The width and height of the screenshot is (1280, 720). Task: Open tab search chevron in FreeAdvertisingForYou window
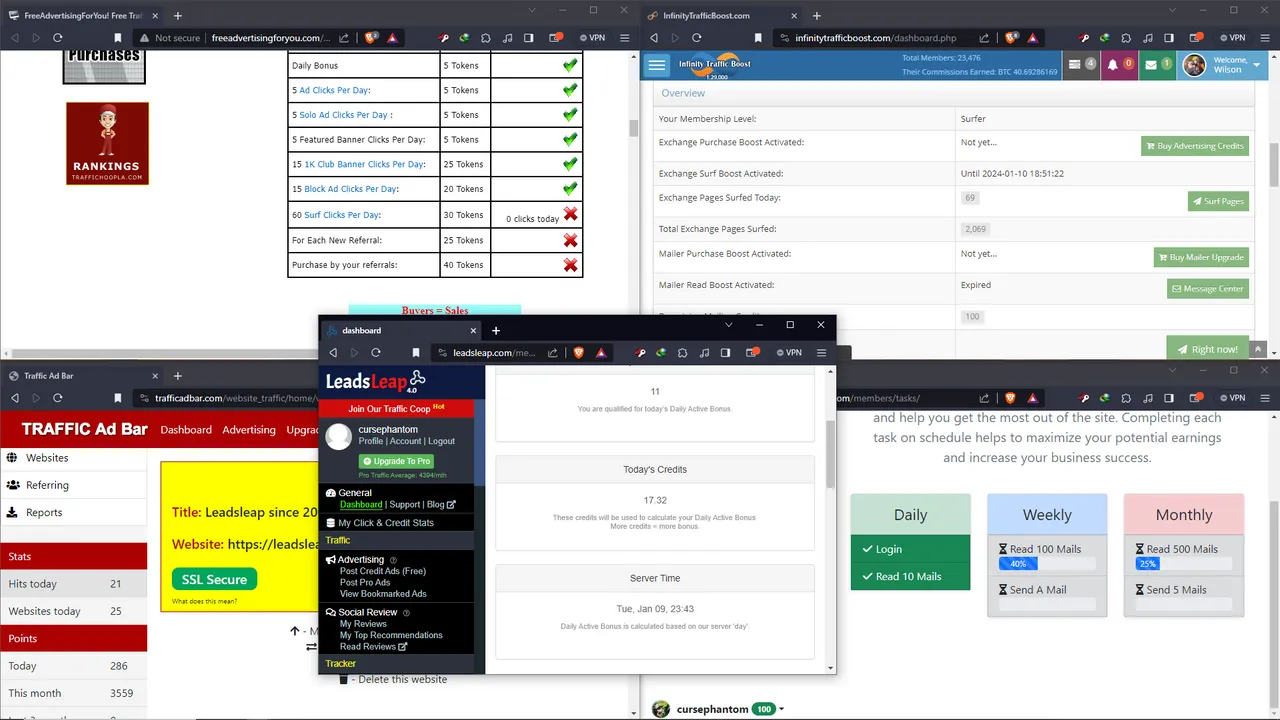[x=532, y=10]
